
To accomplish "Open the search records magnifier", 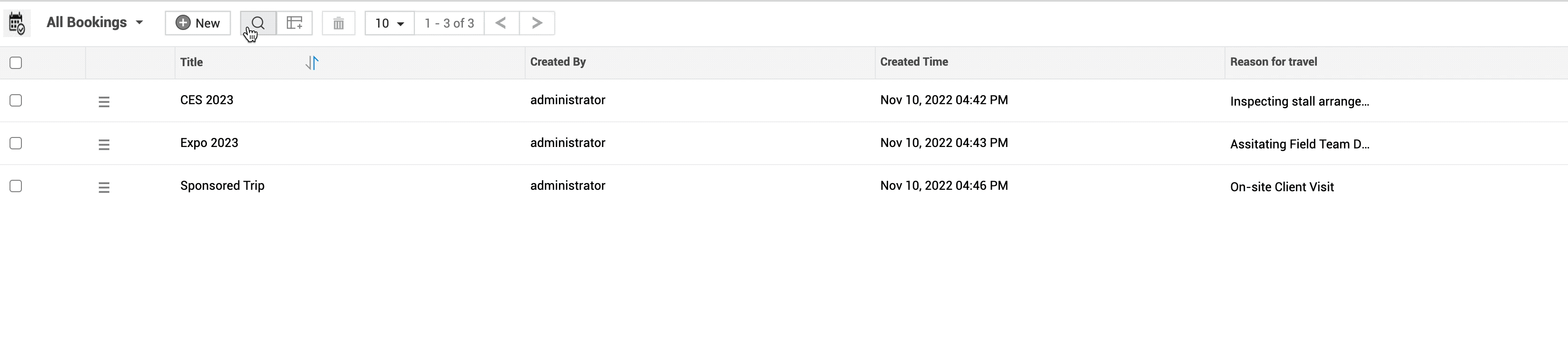I will tap(258, 23).
